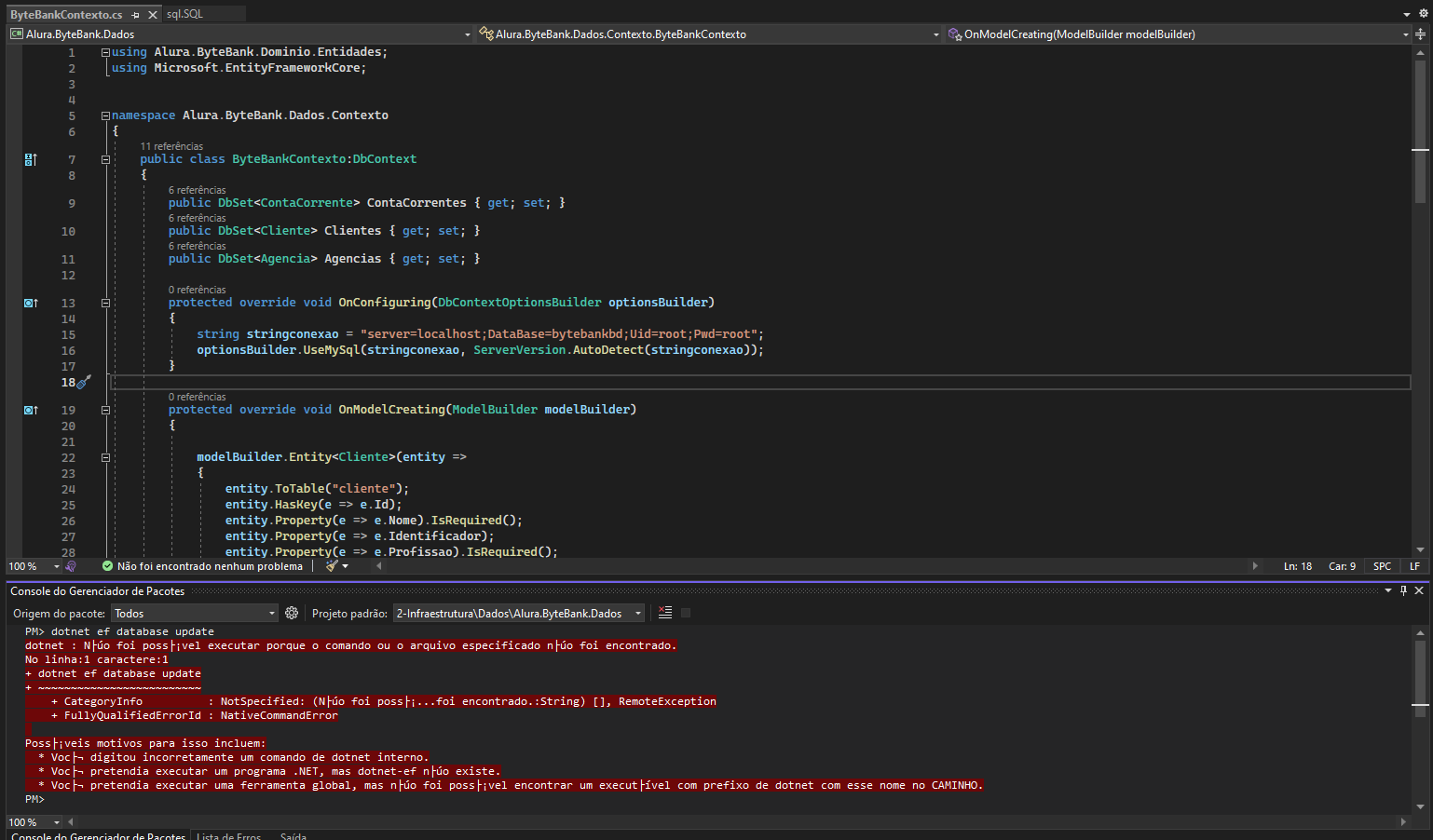
Task: Click the console horizontal scroll right arrow
Action: click(x=1404, y=822)
